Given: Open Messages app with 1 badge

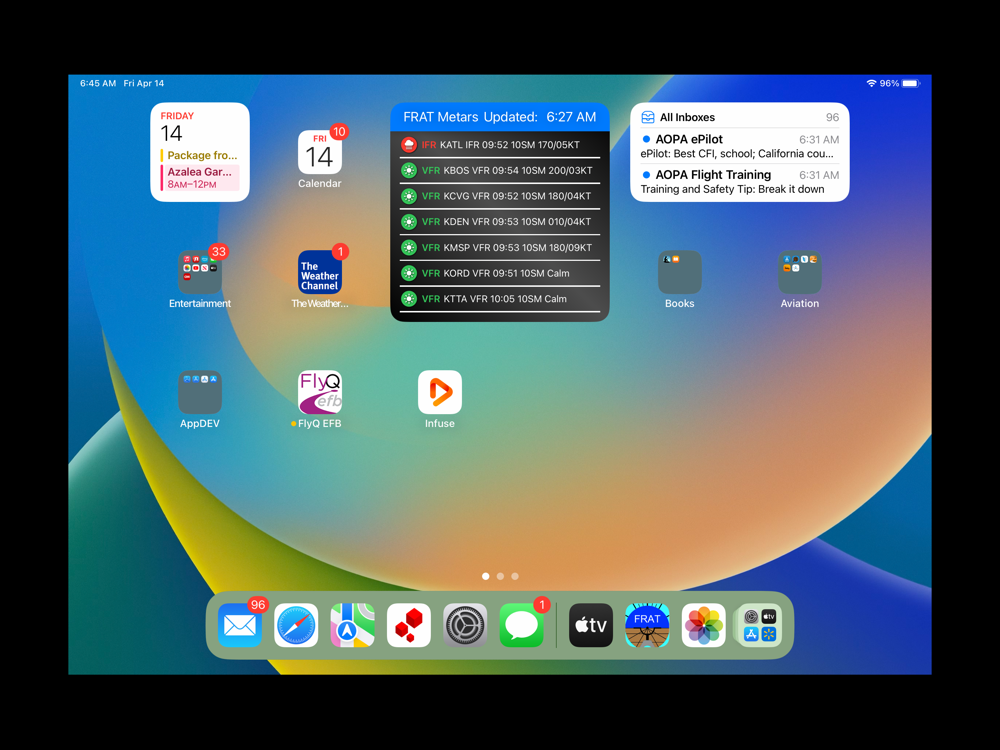Looking at the screenshot, I should (522, 625).
